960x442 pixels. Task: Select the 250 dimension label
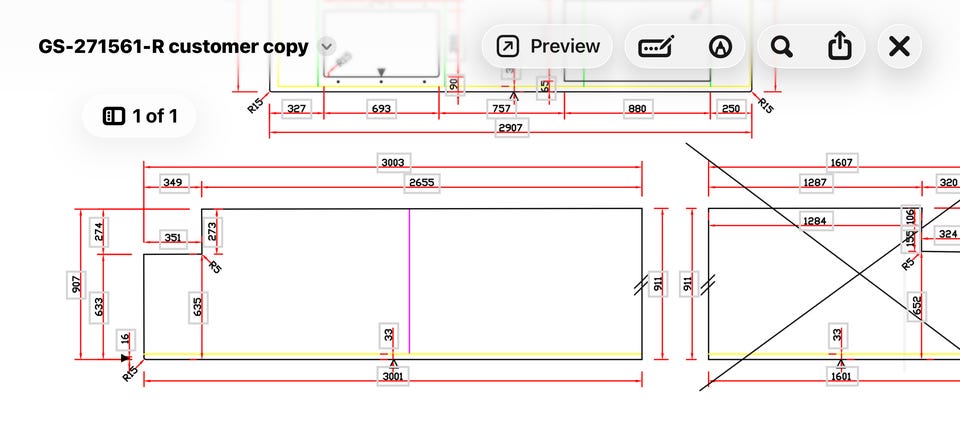pos(732,109)
